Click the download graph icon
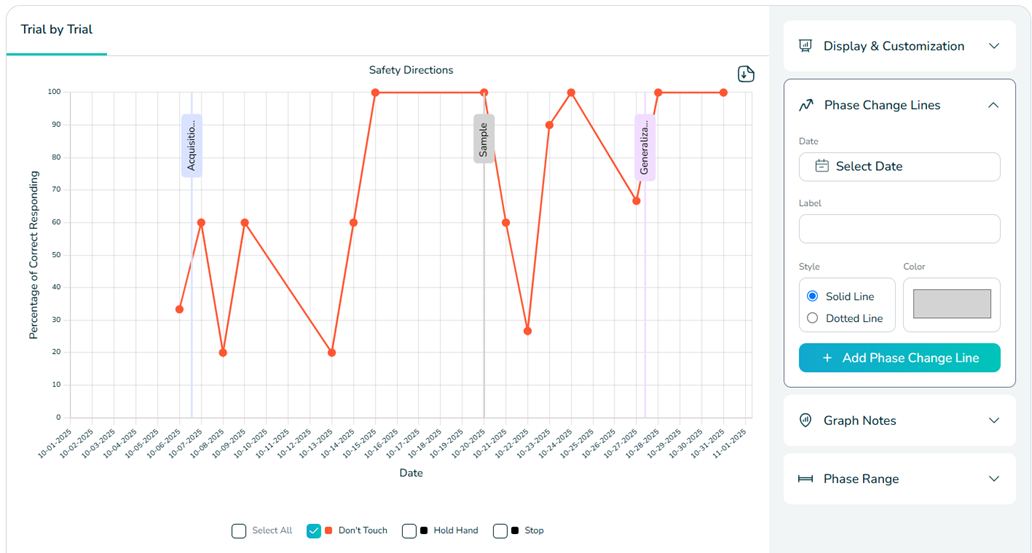Image resolution: width=1032 pixels, height=553 pixels. coord(746,74)
